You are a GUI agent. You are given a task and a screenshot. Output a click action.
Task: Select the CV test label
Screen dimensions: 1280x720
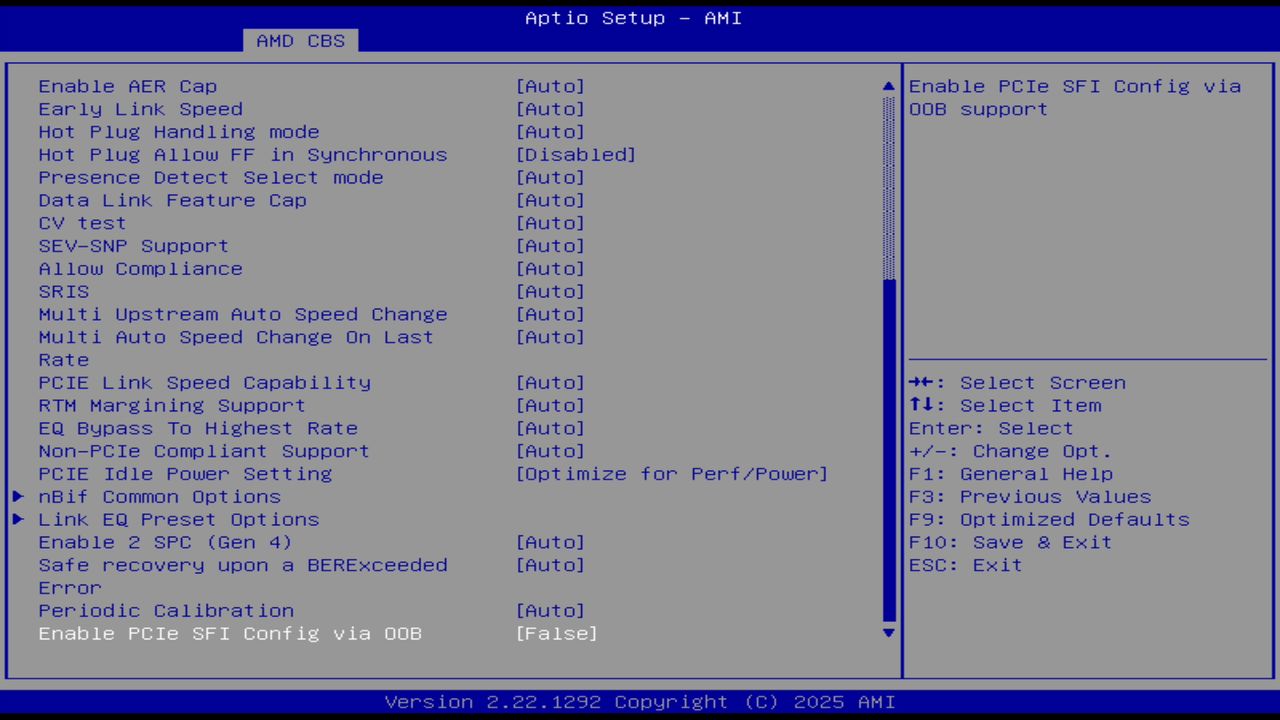click(x=83, y=223)
